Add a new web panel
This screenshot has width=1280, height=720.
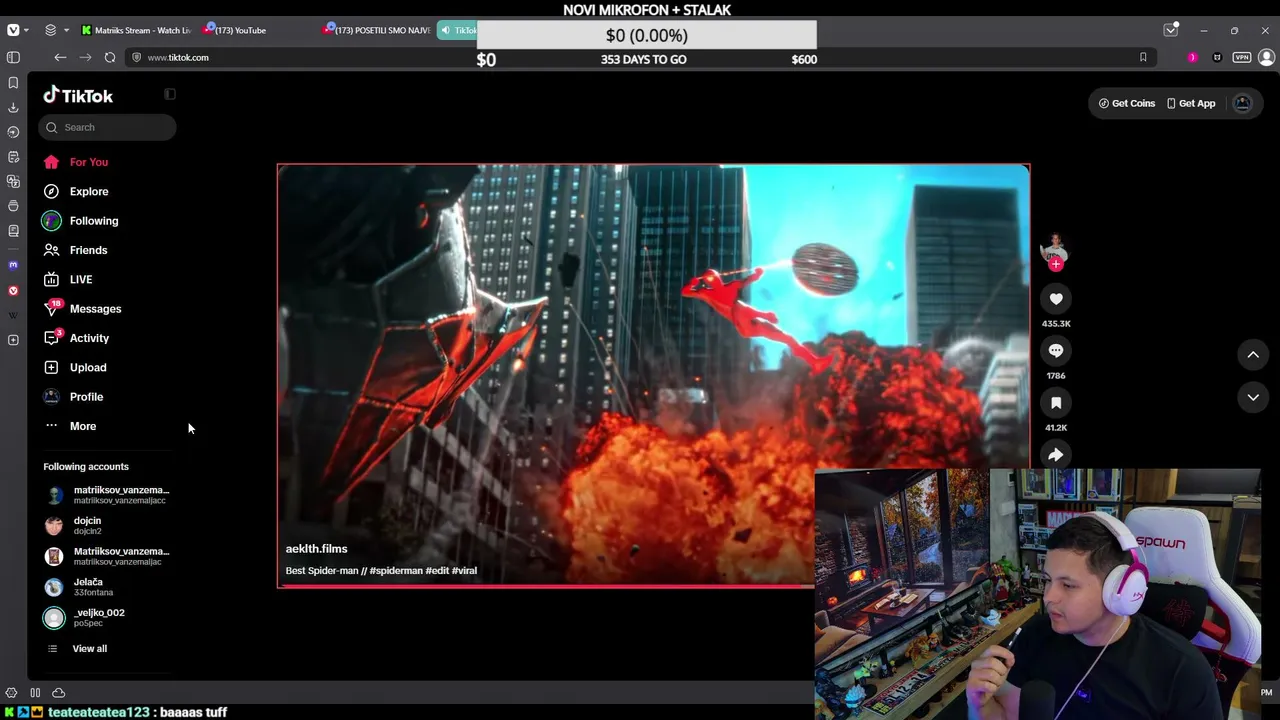point(13,340)
